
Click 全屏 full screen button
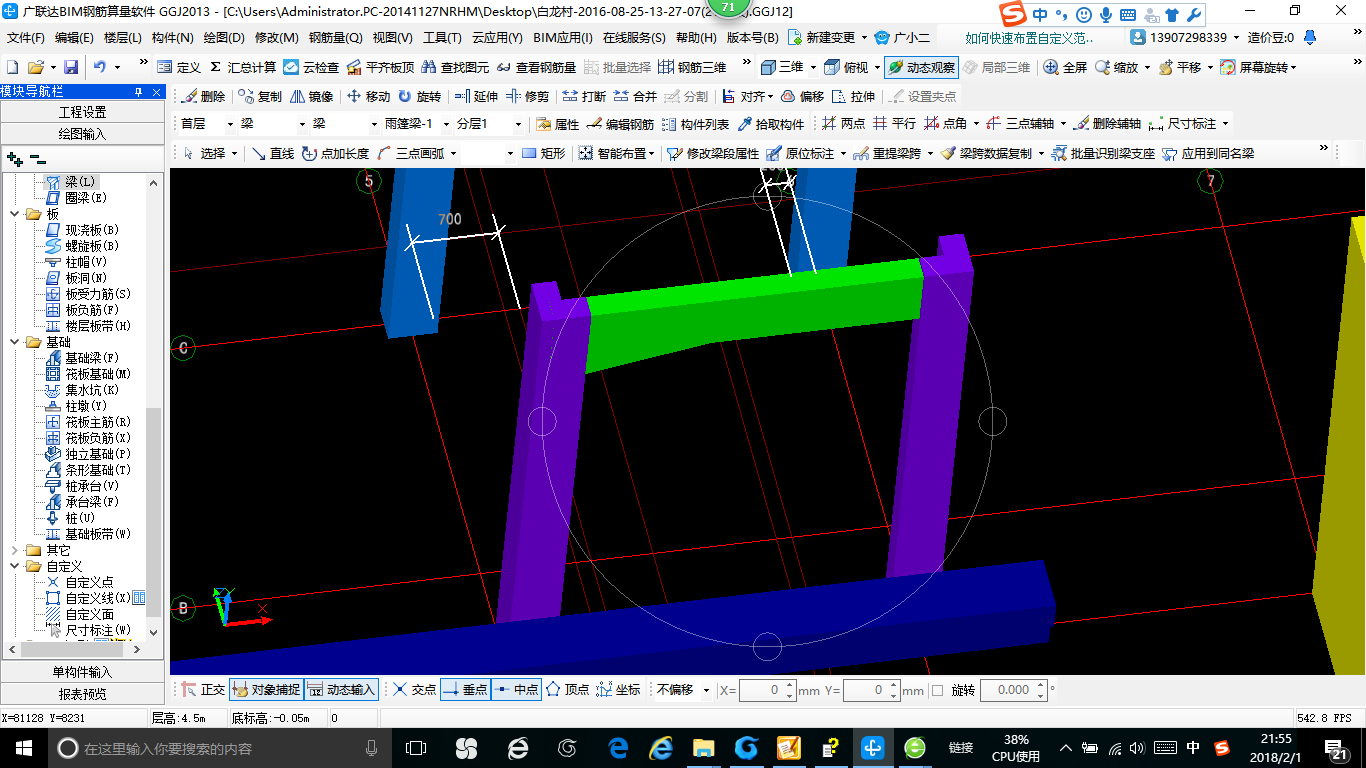coord(1065,67)
